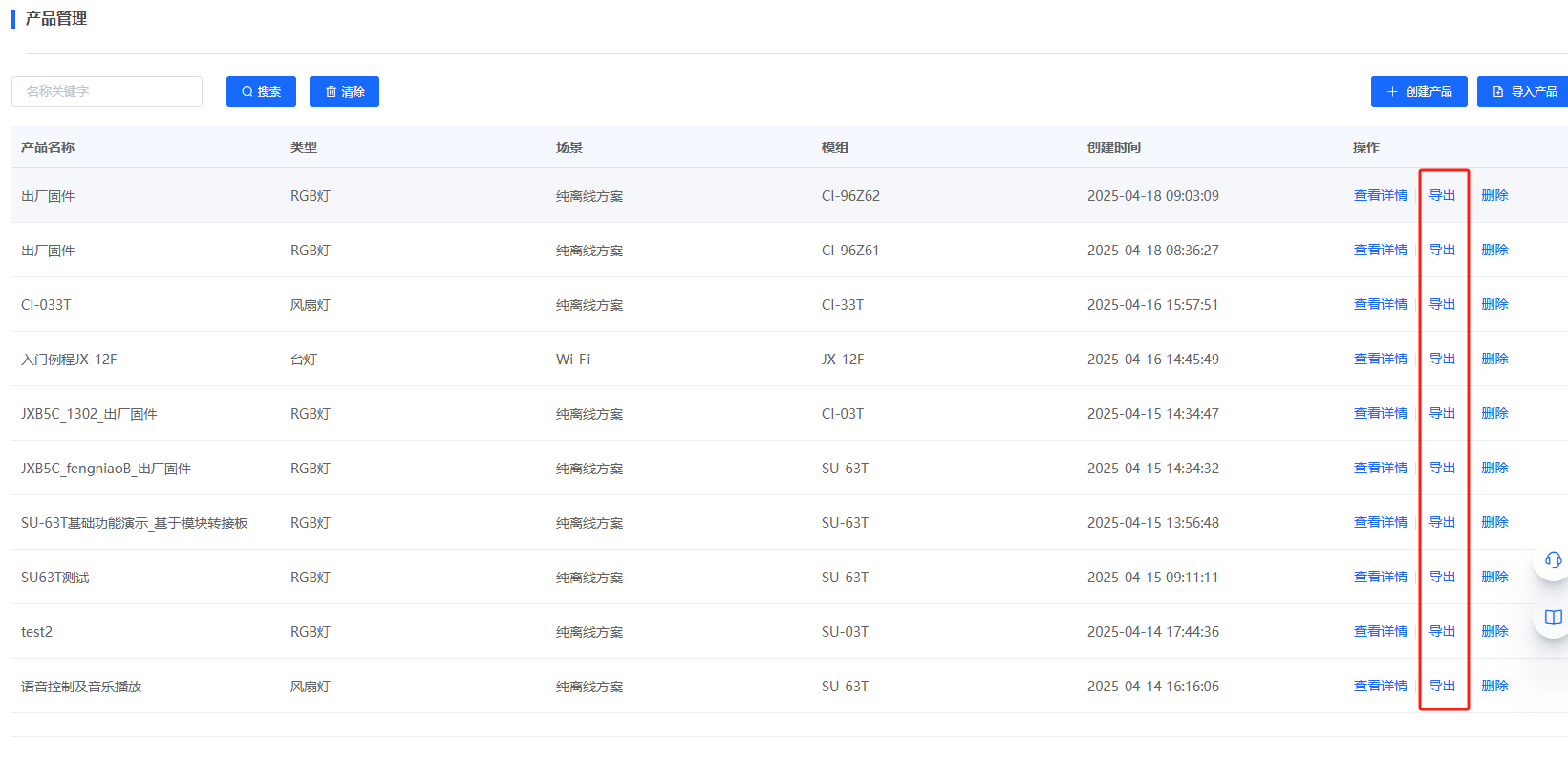
Task: Delete the JXB5C_fengniaoB_出厂固件 product
Action: tap(1494, 468)
